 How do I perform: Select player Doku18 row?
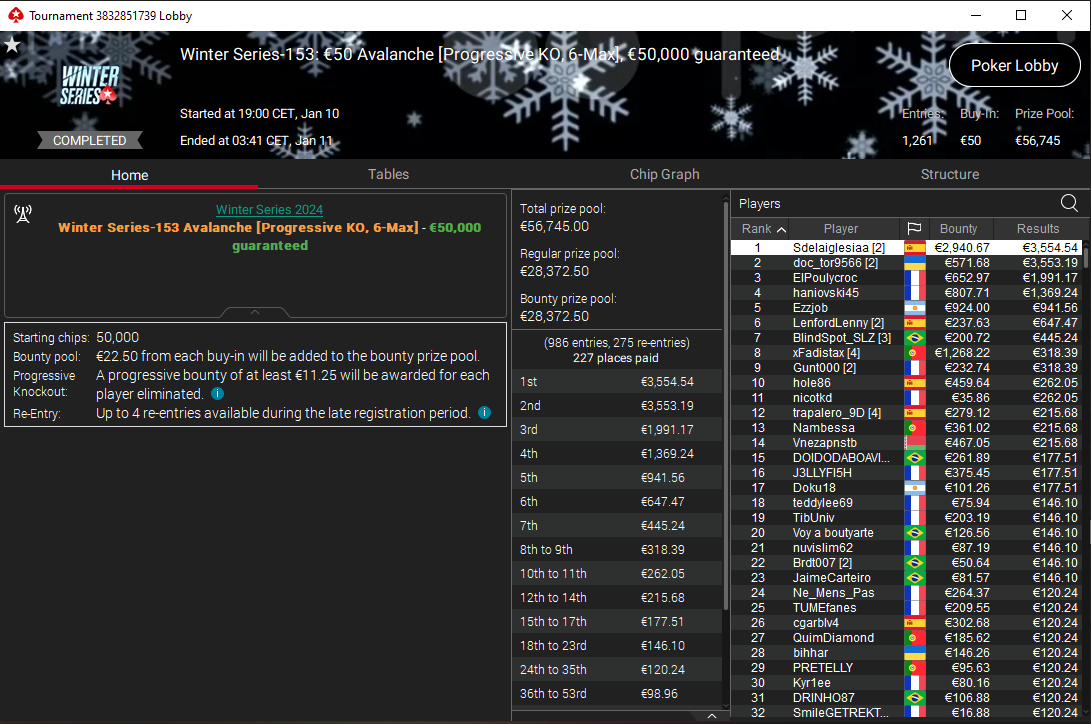[907, 488]
